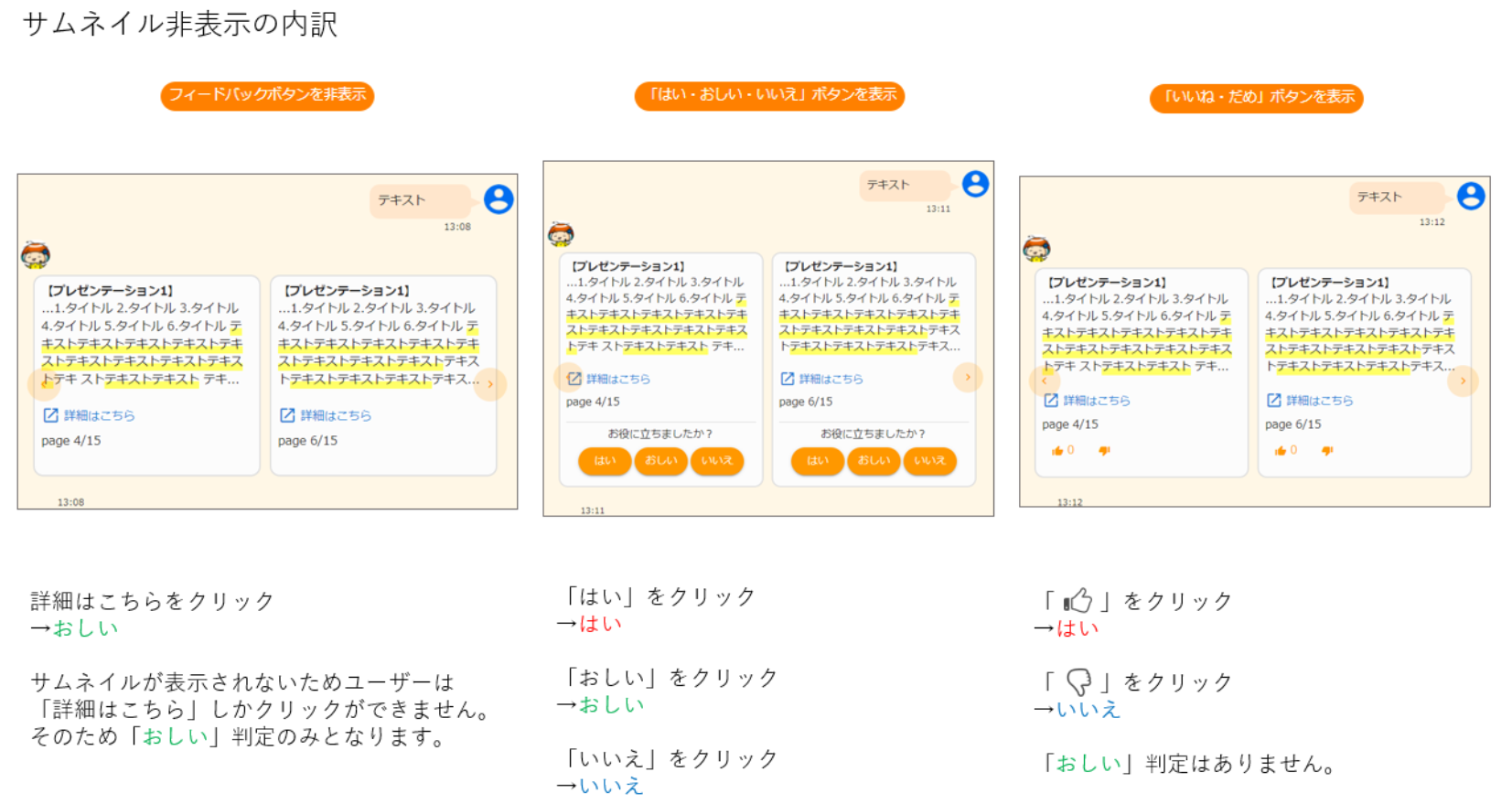This screenshot has height=804, width=1512.
Task: Click the chatbot mascot avatar in left chat panel
Action: [36, 255]
